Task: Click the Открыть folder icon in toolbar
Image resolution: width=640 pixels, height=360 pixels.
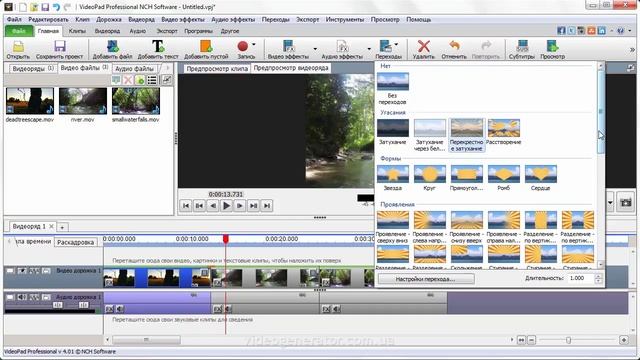Action: pos(18,46)
